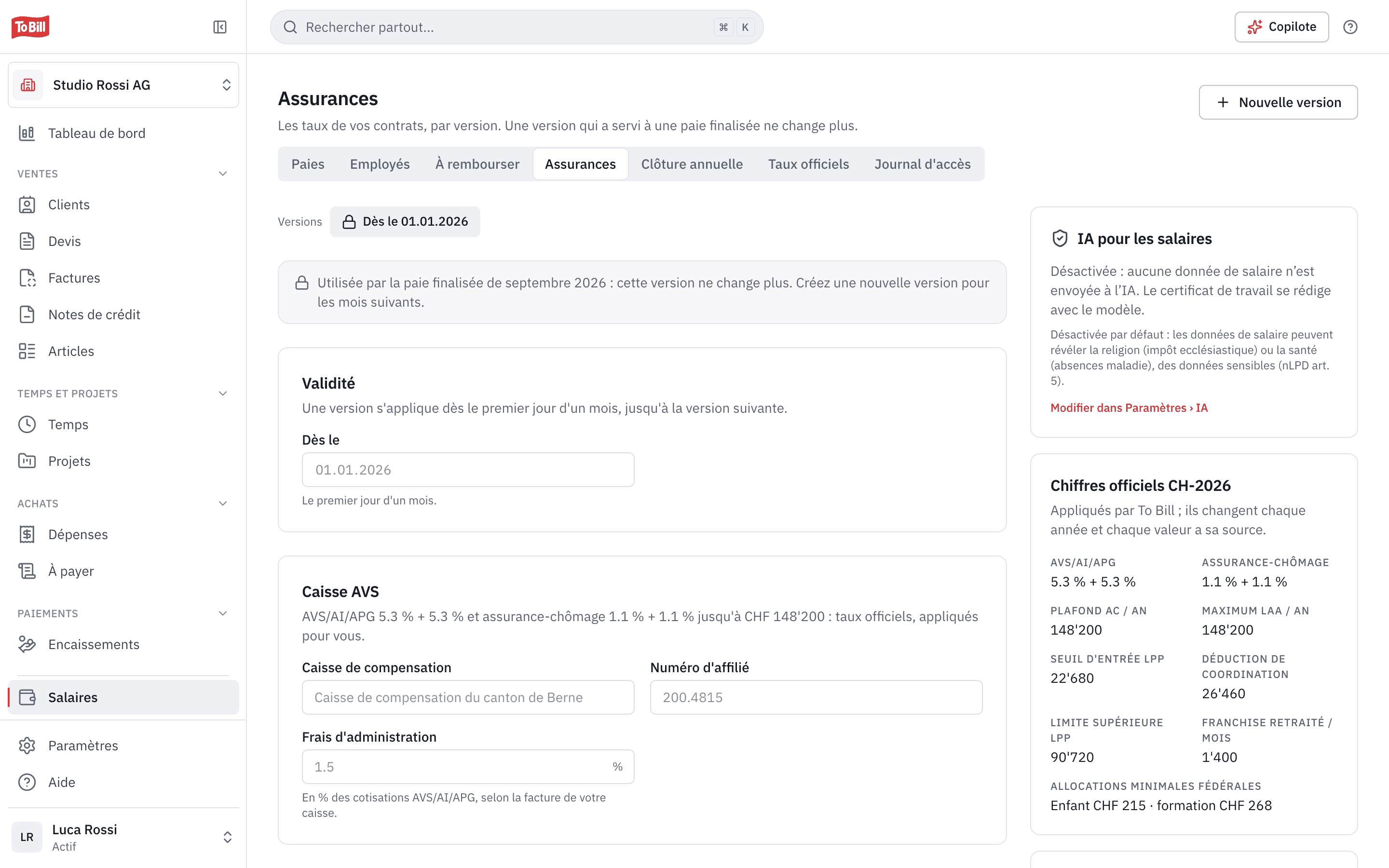Follow the Modifier dans Paramètres › IA link

1129,407
